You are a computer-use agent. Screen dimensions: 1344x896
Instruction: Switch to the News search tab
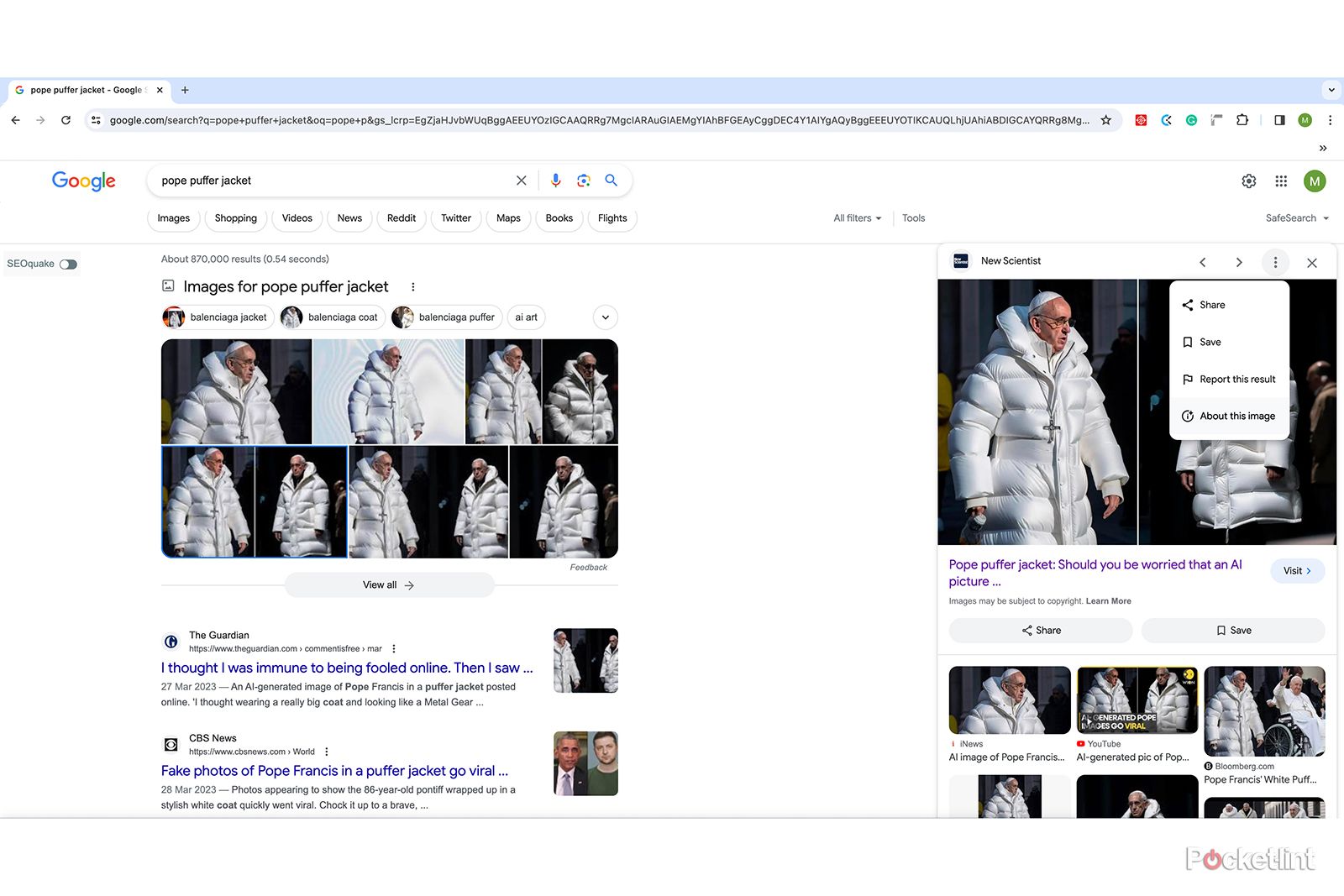tap(349, 217)
